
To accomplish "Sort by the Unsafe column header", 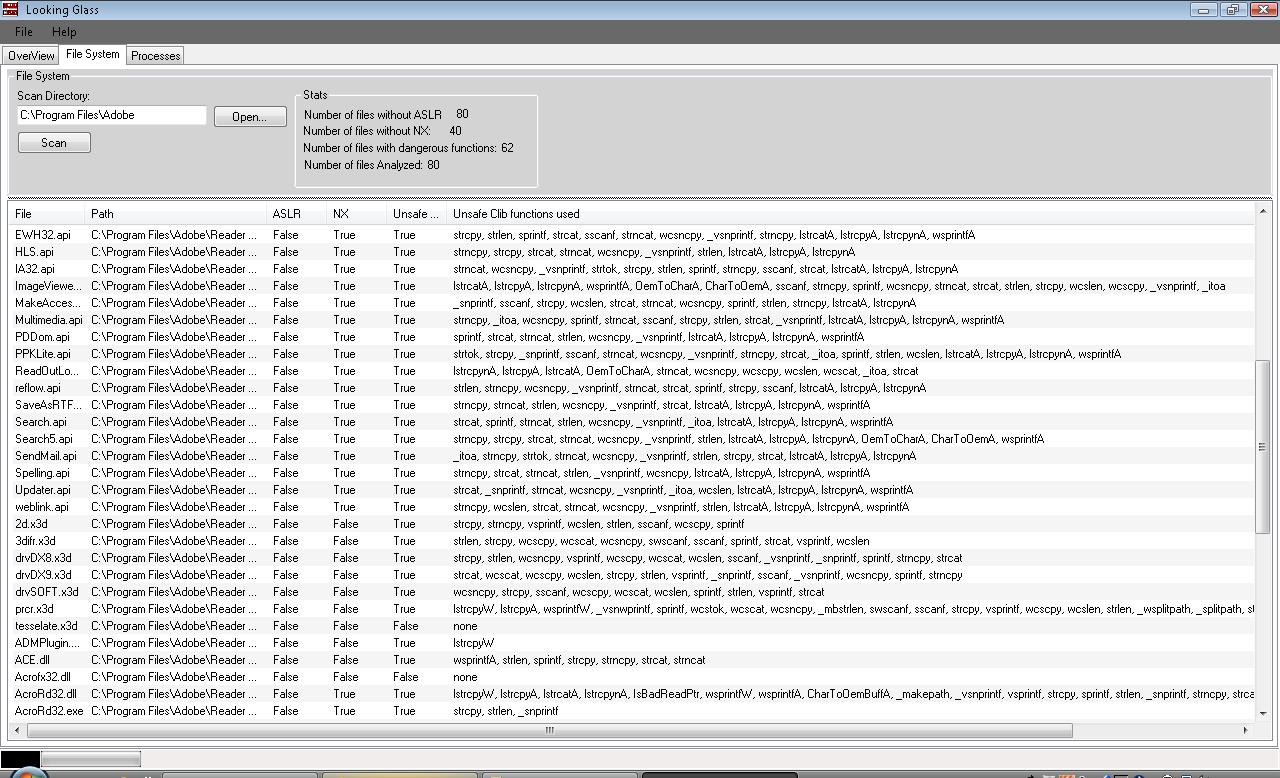I will pyautogui.click(x=418, y=214).
